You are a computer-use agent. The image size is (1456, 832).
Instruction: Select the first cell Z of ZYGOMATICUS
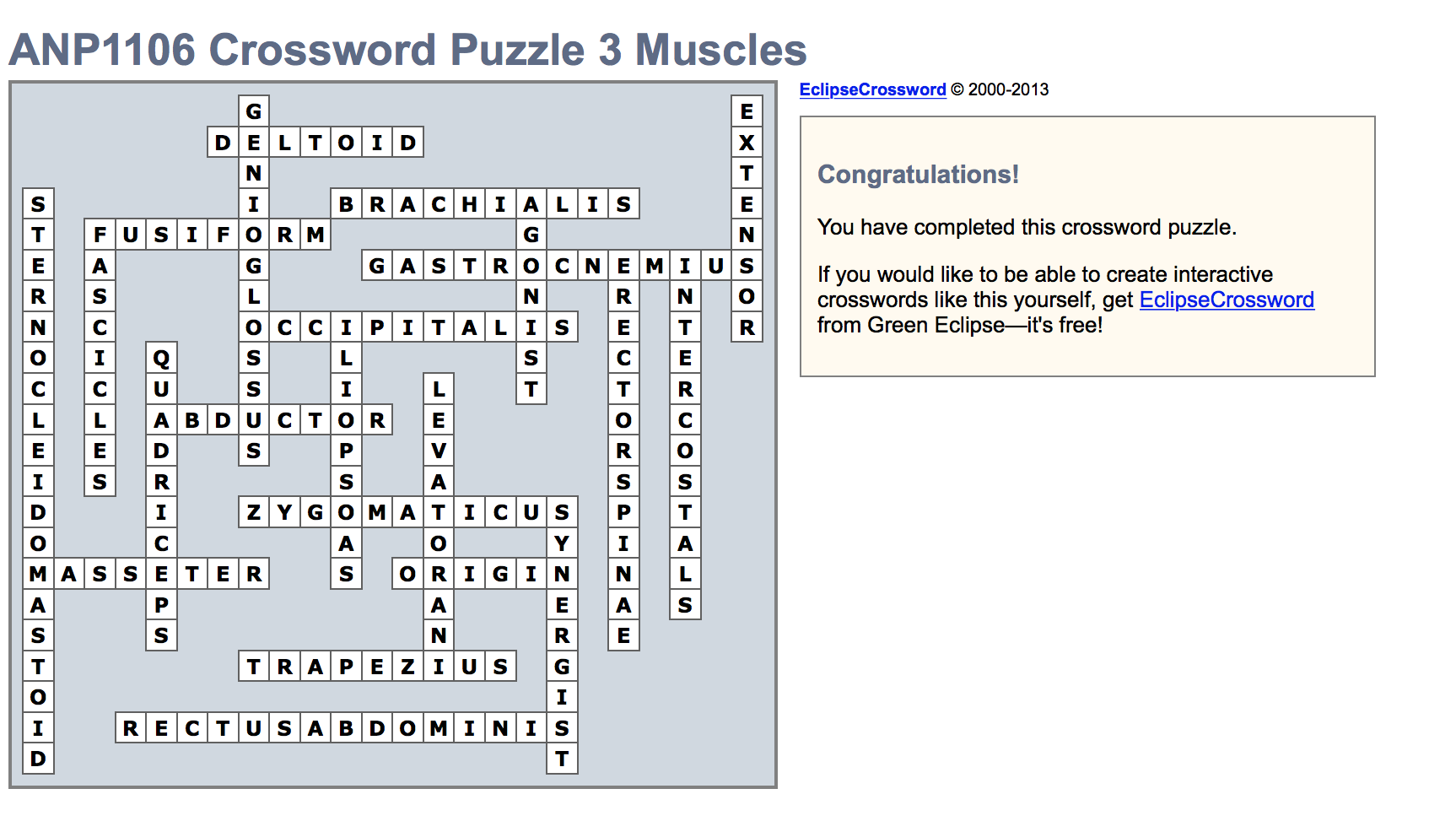click(x=254, y=512)
